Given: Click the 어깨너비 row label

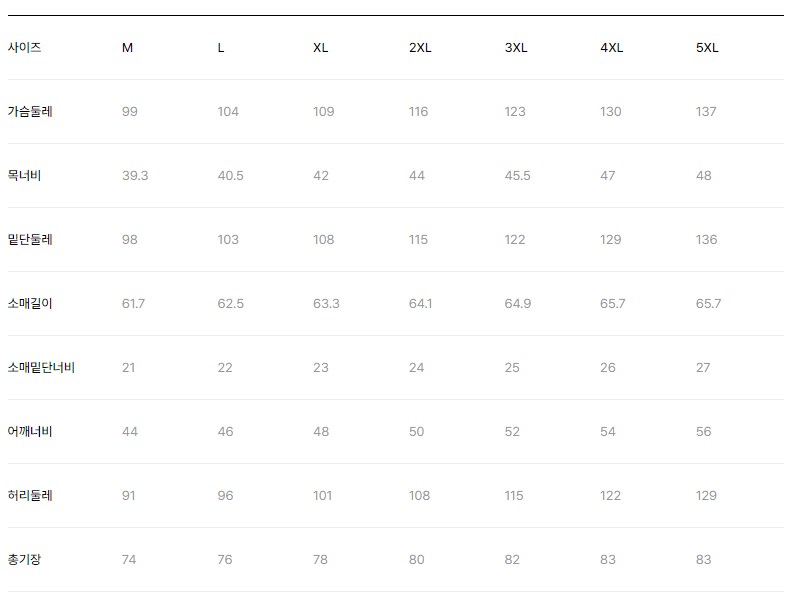Looking at the screenshot, I should pyautogui.click(x=30, y=431).
